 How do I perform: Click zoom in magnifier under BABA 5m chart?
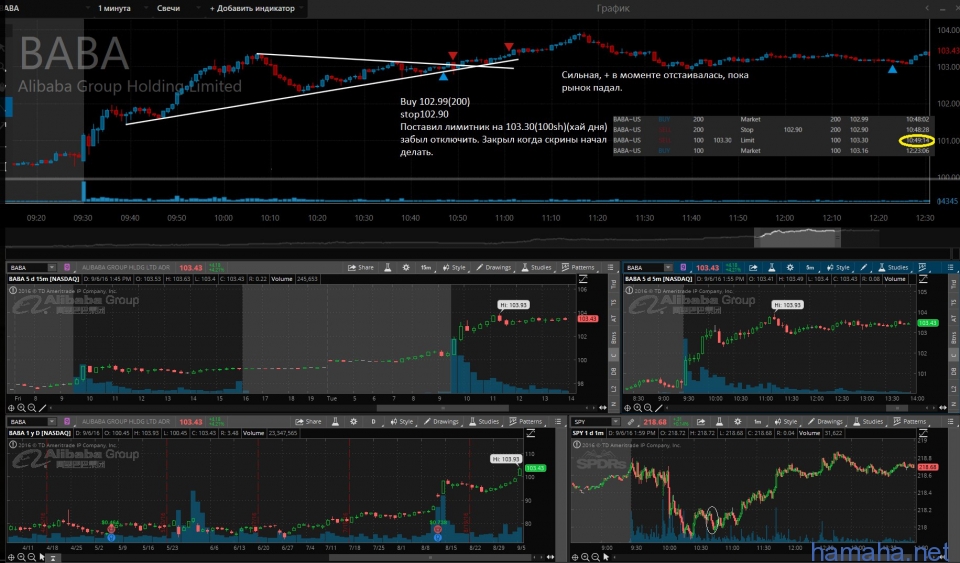(637, 408)
